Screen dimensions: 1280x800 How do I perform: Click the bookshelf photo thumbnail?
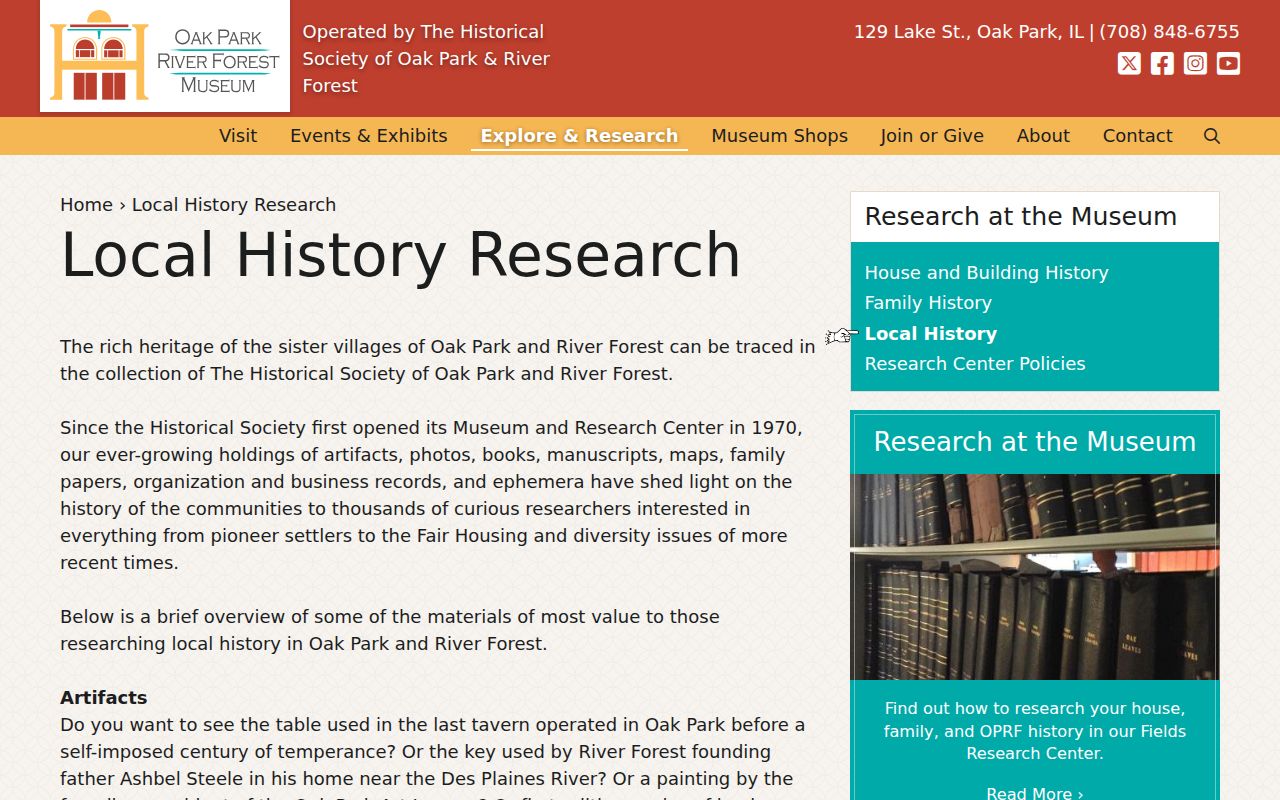point(1035,577)
